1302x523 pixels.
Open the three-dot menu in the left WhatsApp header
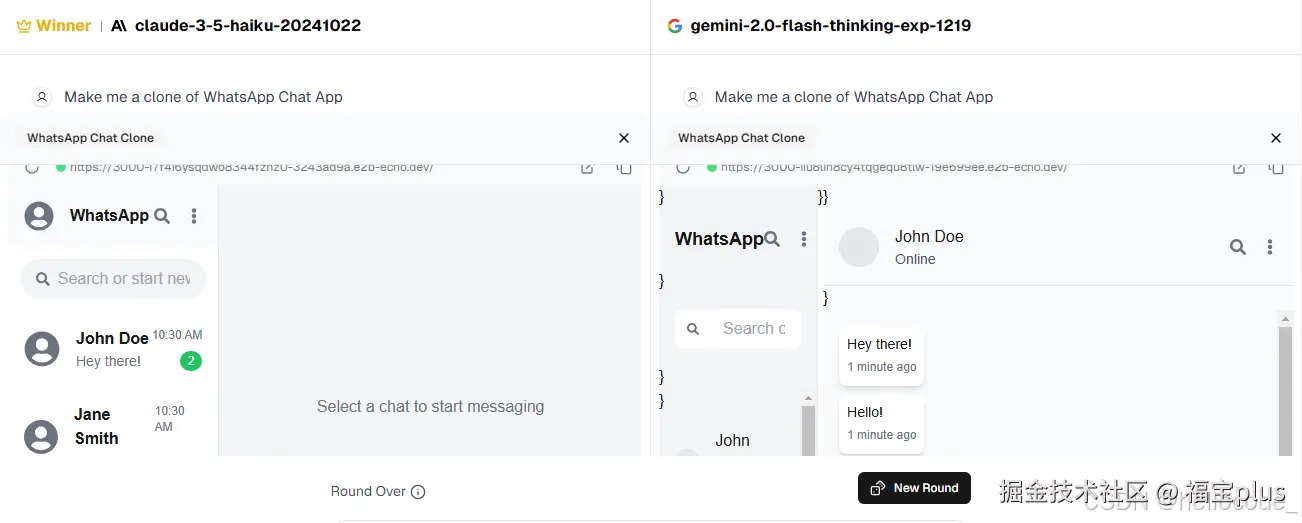click(x=194, y=216)
